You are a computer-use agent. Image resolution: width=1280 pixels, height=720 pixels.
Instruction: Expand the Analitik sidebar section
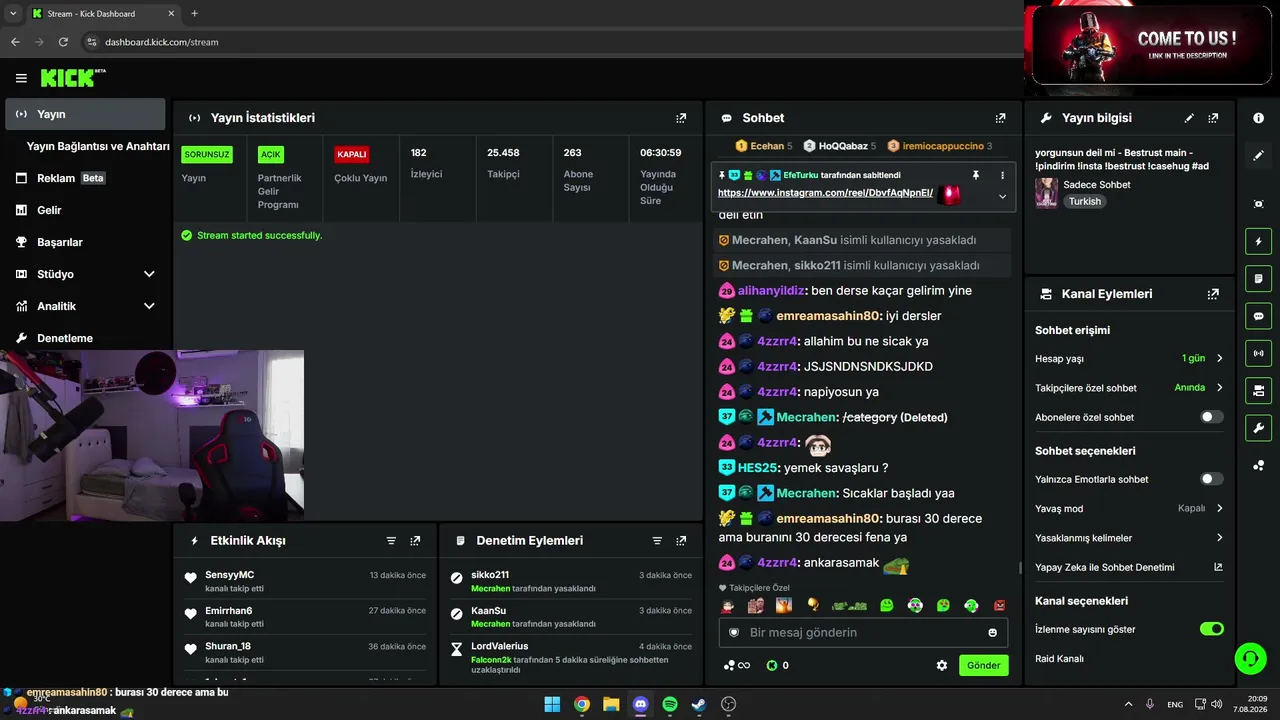tap(149, 306)
